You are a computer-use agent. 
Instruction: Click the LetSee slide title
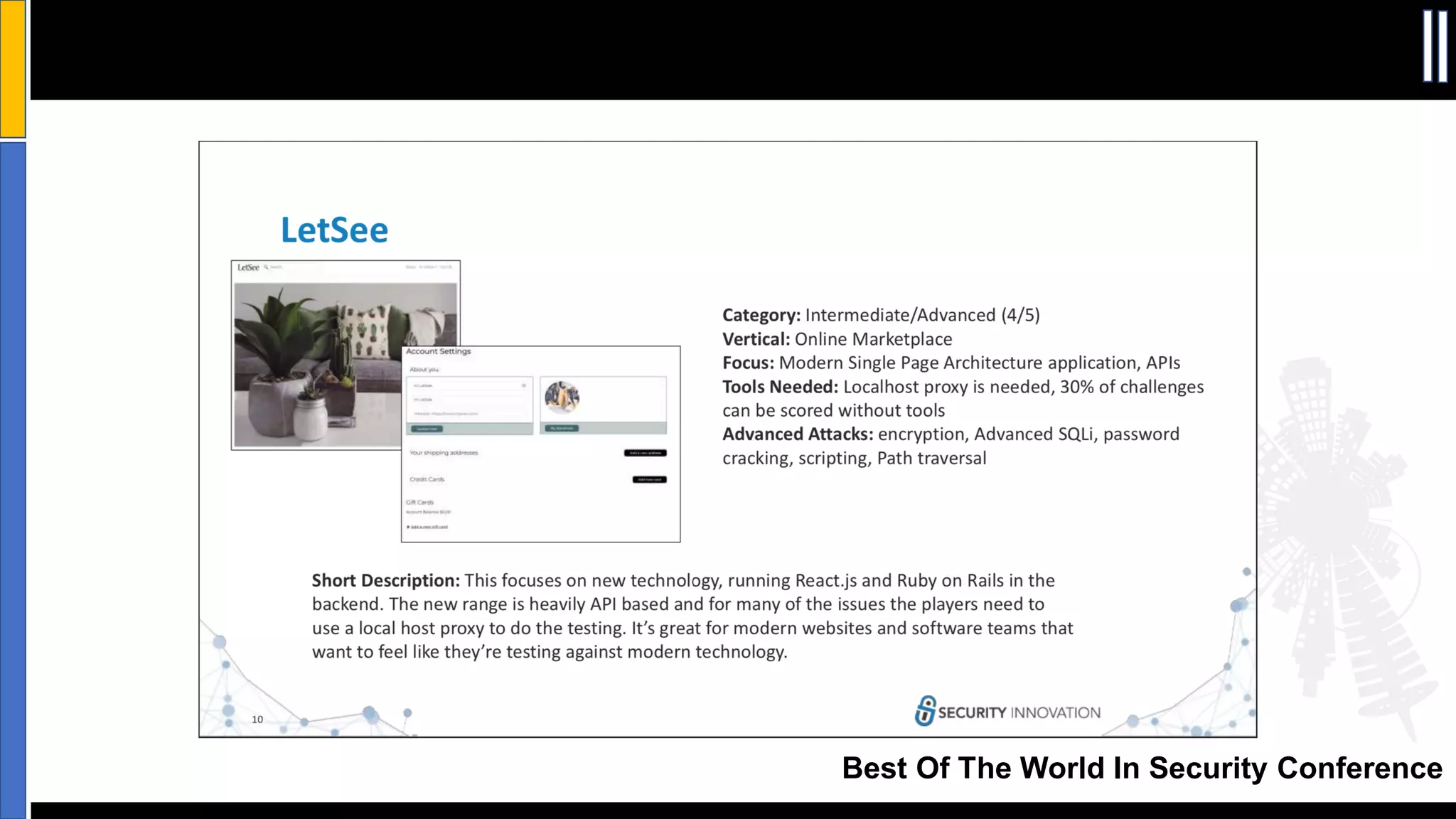point(334,230)
